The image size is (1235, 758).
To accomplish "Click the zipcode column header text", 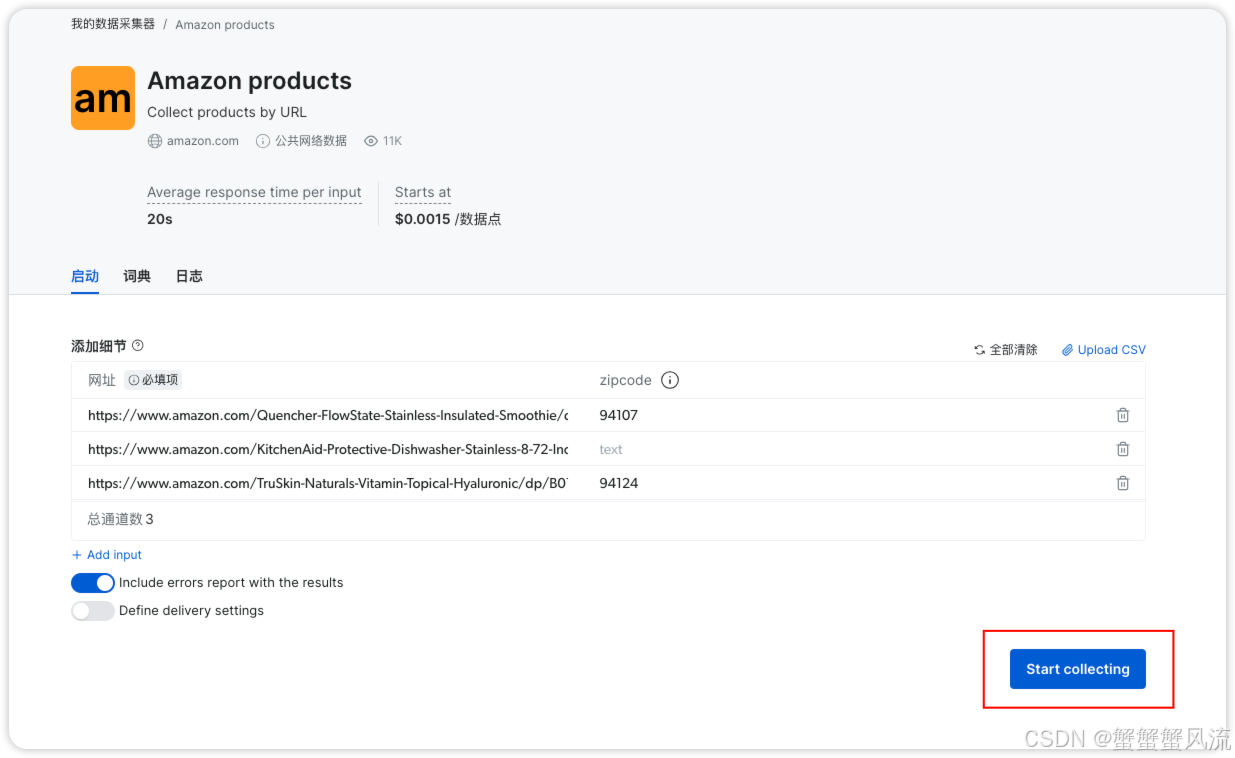I will tap(625, 380).
